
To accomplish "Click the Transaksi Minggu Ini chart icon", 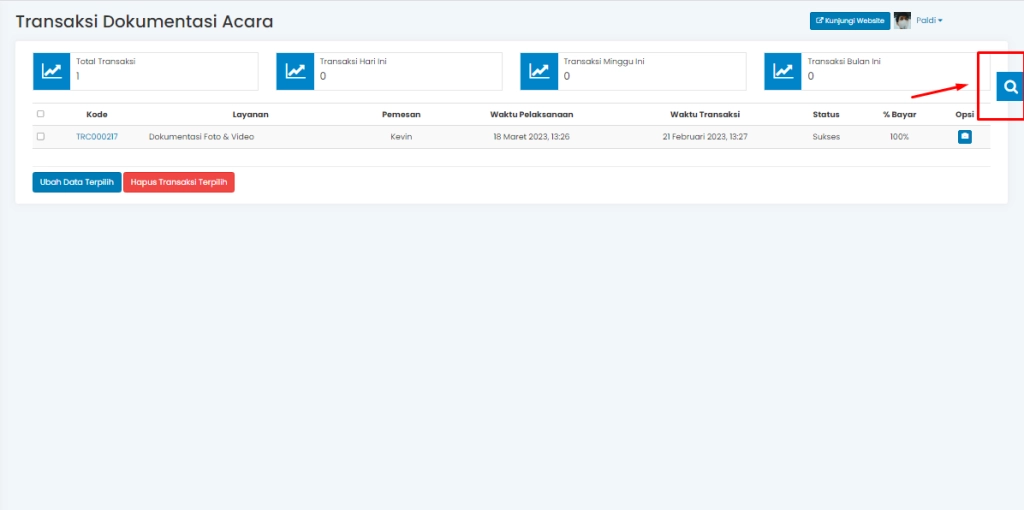I will 539,71.
